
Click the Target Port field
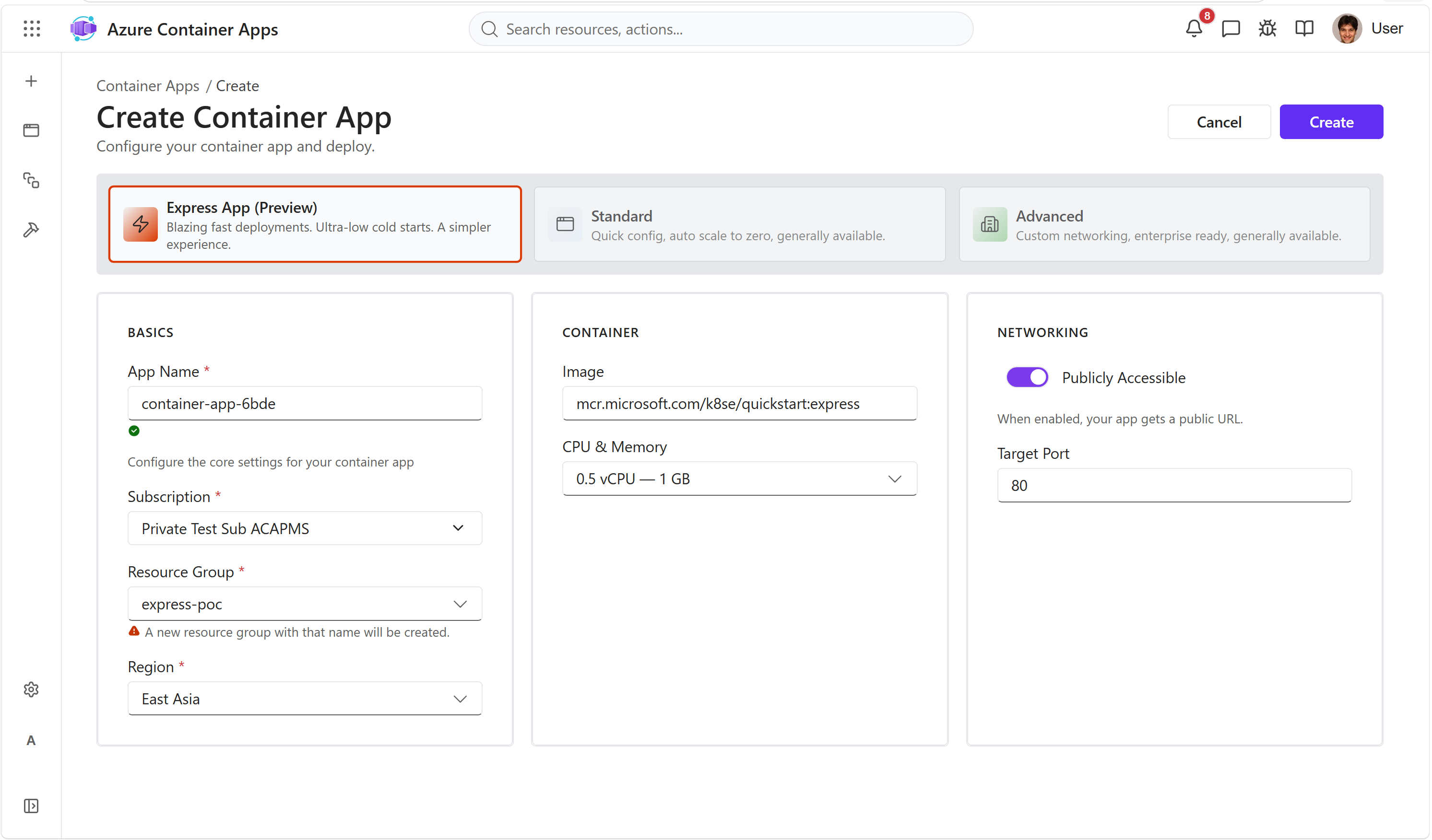(x=1174, y=486)
